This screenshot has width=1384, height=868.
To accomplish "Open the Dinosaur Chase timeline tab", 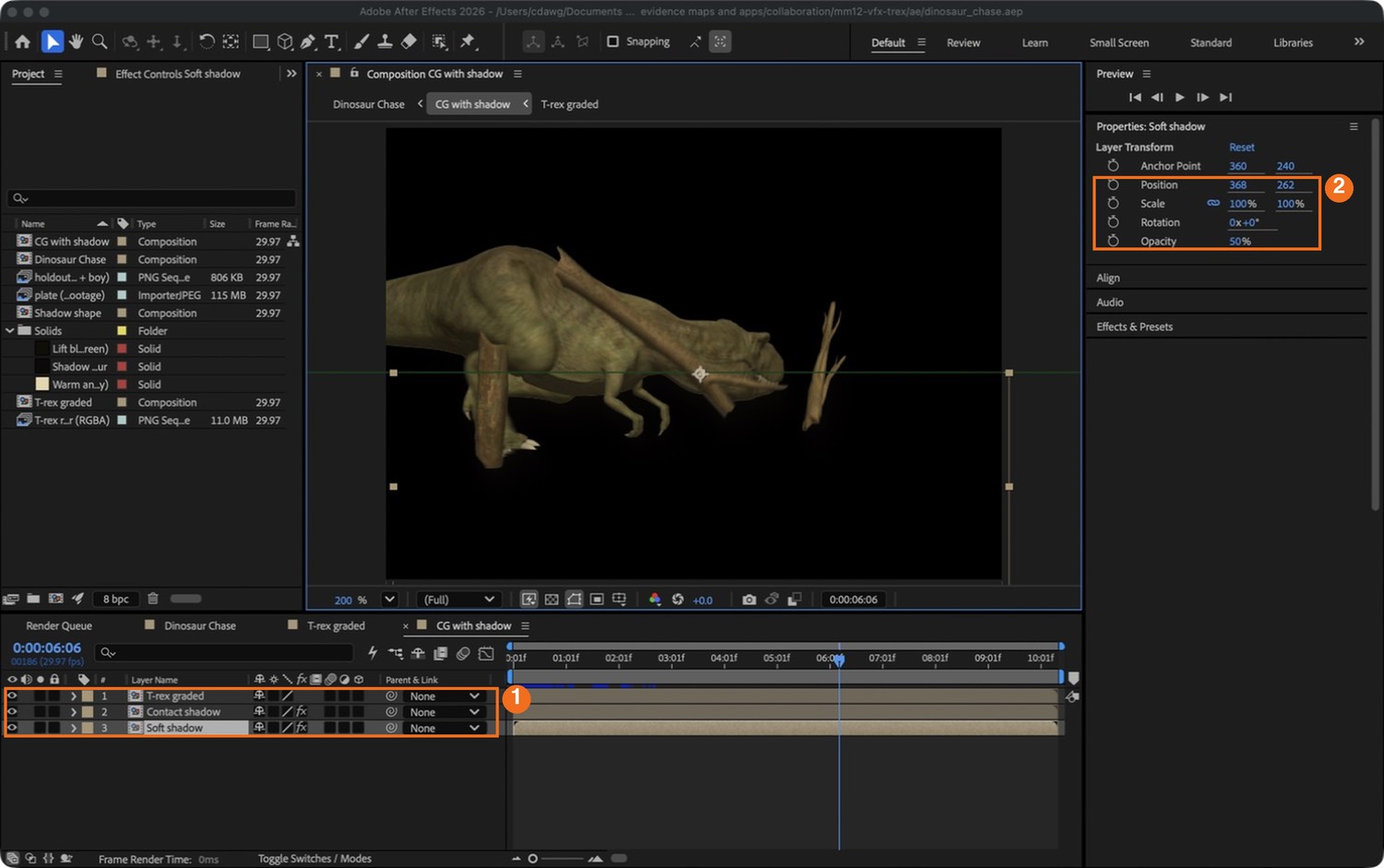I will (200, 625).
